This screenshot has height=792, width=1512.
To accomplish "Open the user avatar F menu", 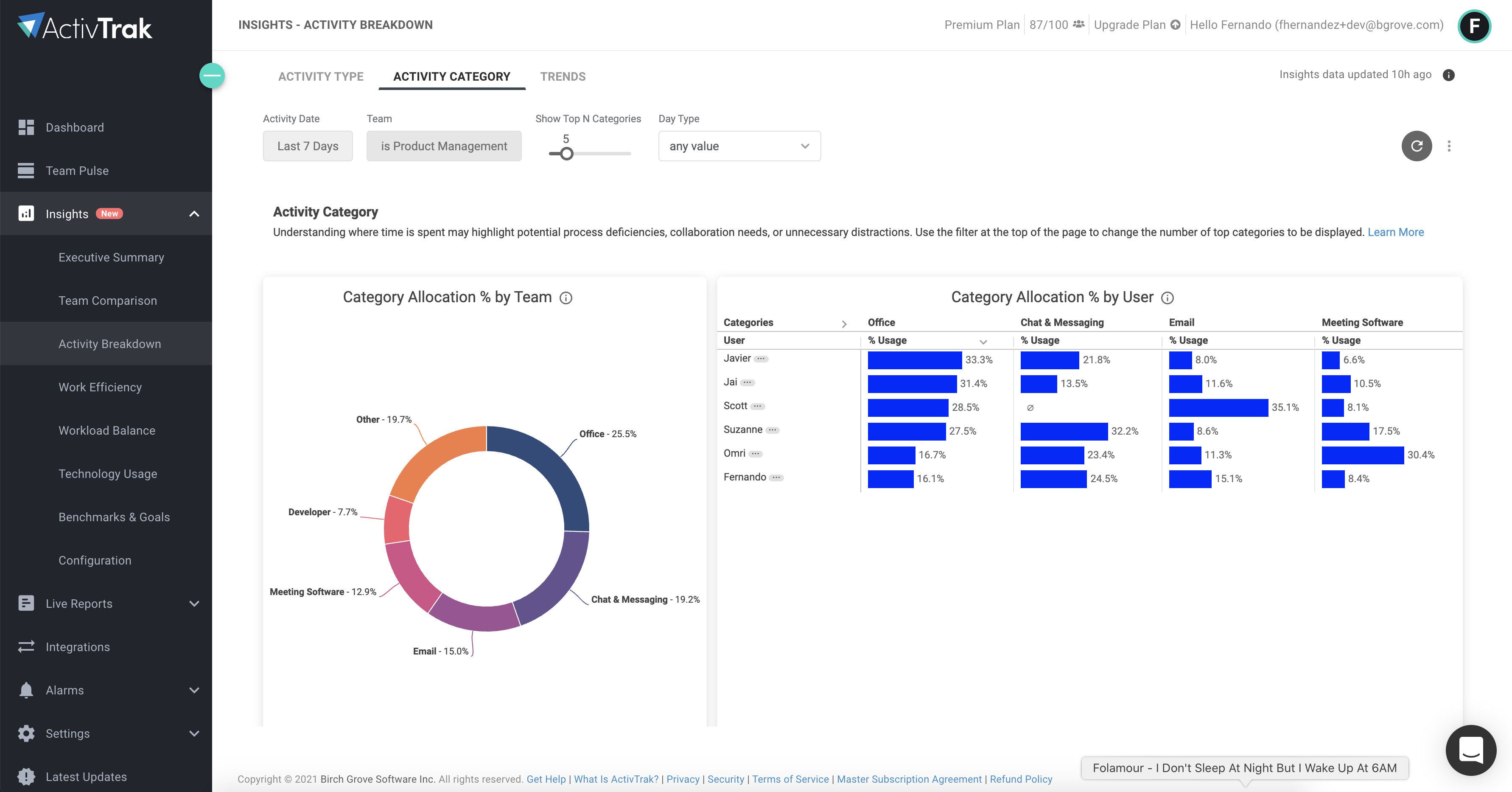I will 1474,26.
